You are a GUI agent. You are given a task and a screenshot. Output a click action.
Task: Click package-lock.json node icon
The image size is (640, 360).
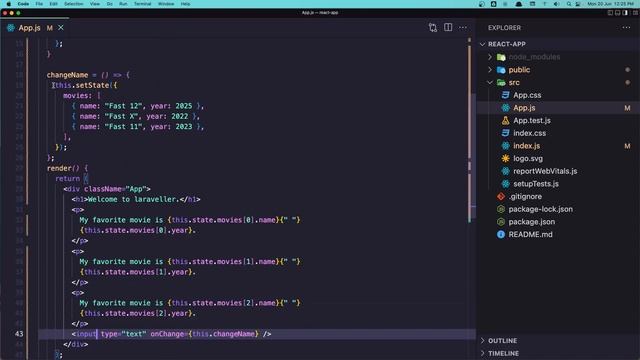(x=501, y=209)
